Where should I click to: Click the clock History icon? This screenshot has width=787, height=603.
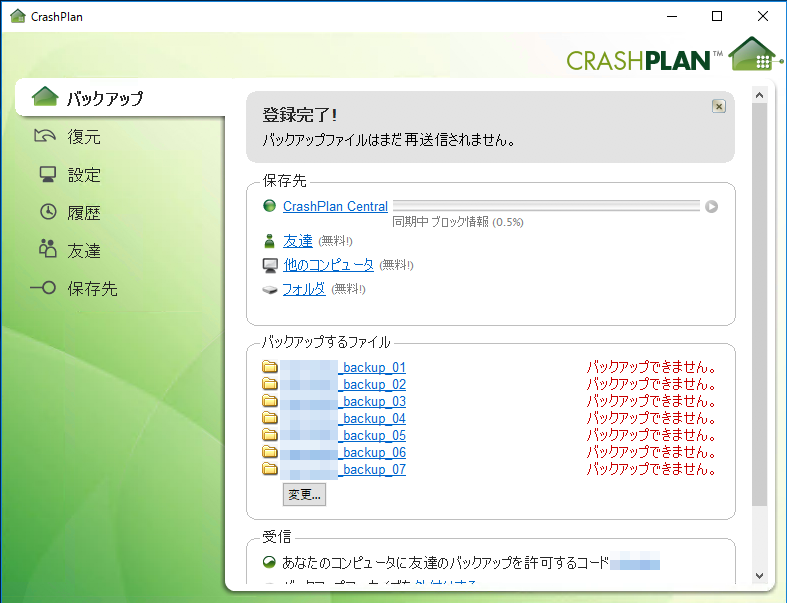click(48, 211)
